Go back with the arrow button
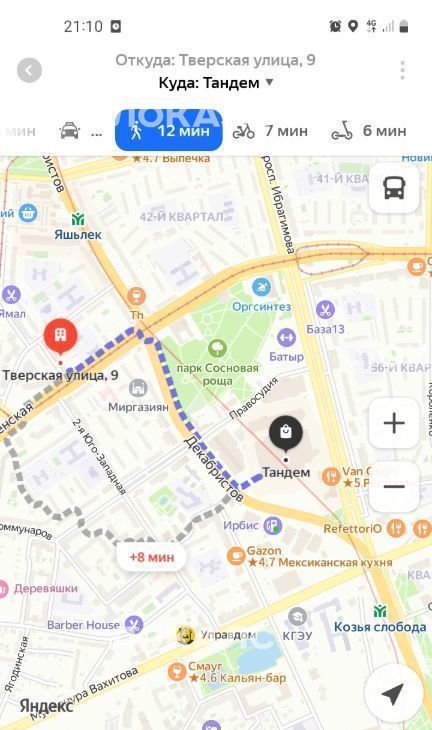 point(29,71)
